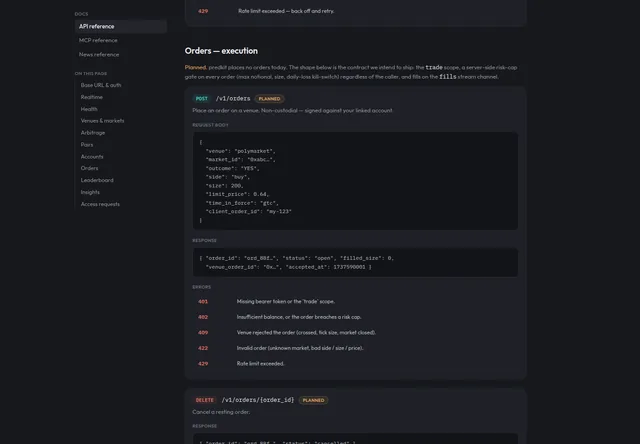Viewport: 640px width, 444px height.
Task: Click 'Place an order on a venue' description
Action: 293,111
